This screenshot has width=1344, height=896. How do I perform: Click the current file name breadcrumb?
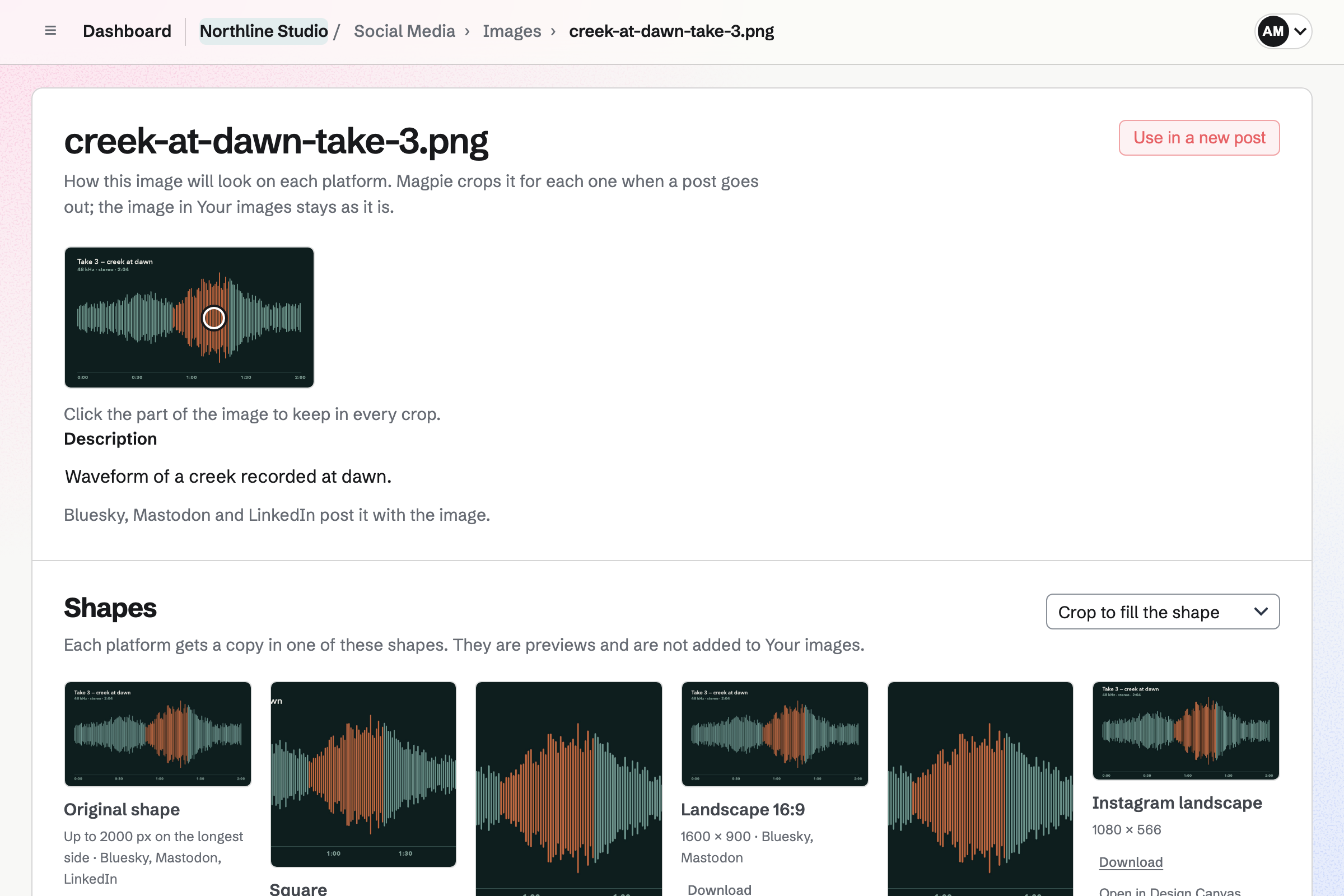[x=671, y=31]
